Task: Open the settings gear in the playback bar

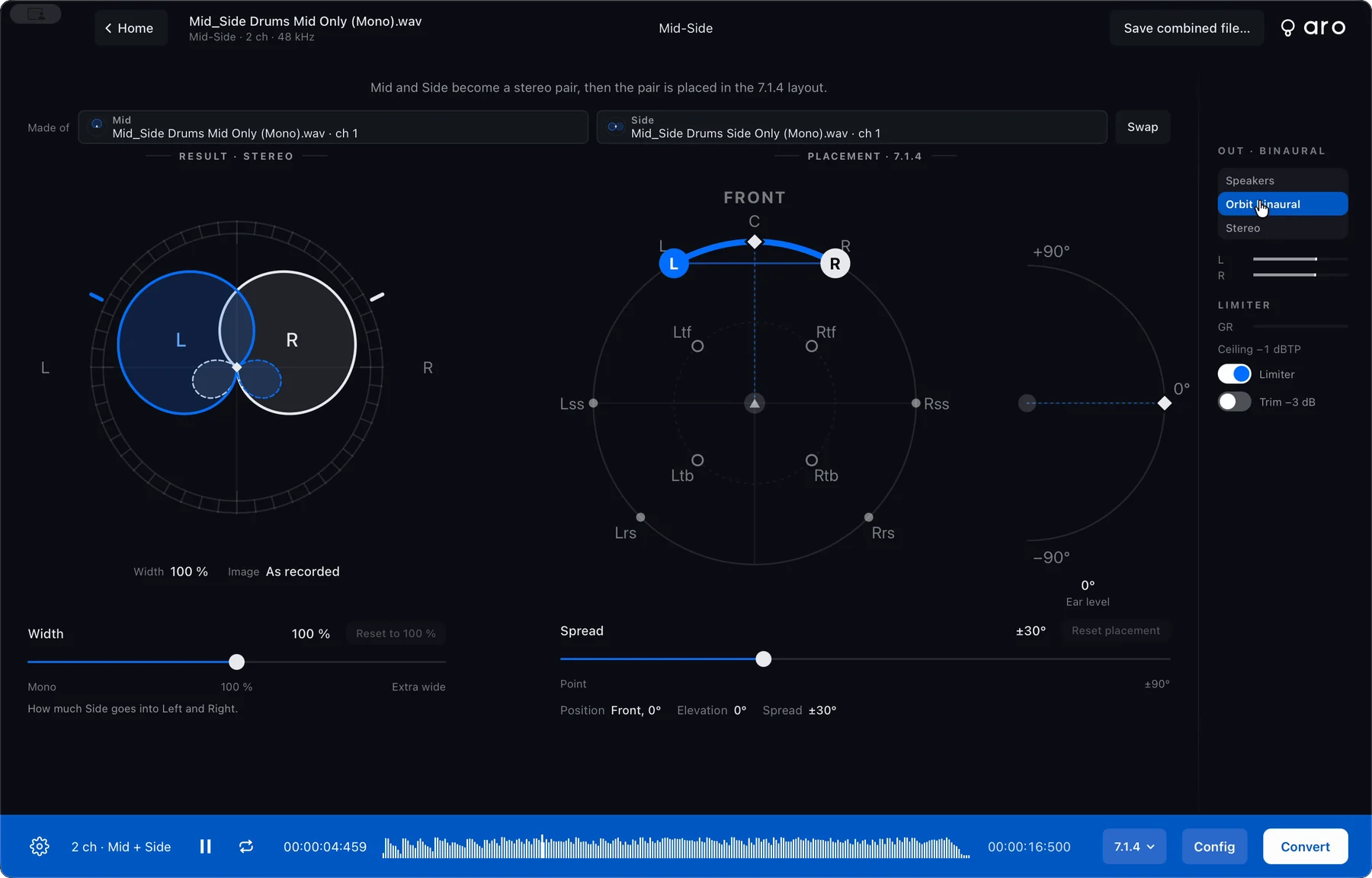Action: 40,847
